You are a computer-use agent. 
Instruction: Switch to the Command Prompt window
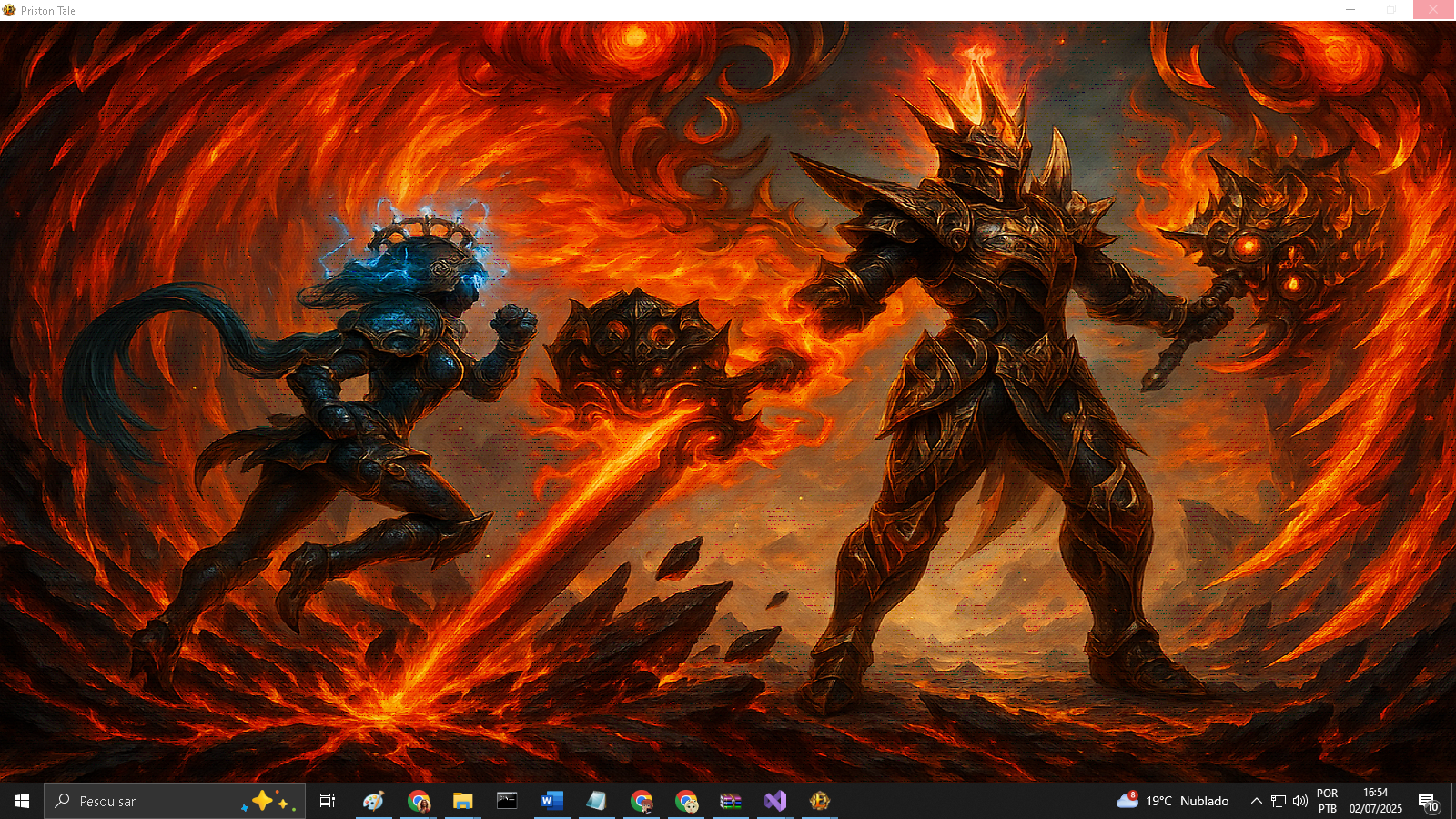pos(507,801)
